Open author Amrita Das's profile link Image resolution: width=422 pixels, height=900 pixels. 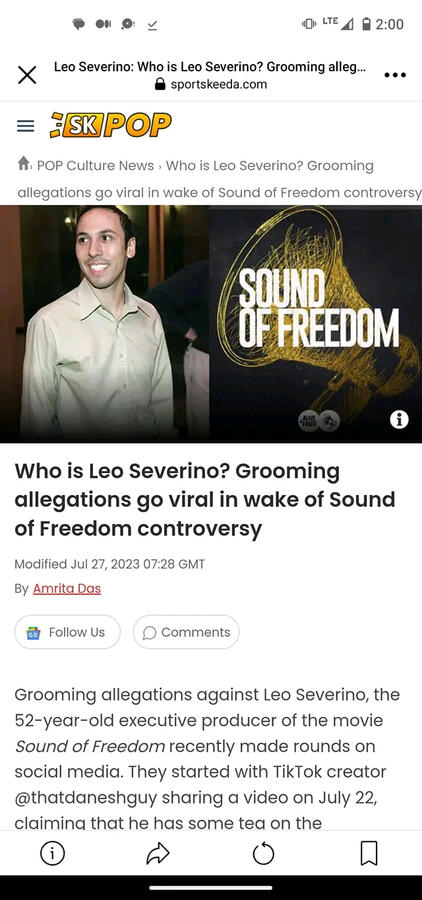click(67, 589)
